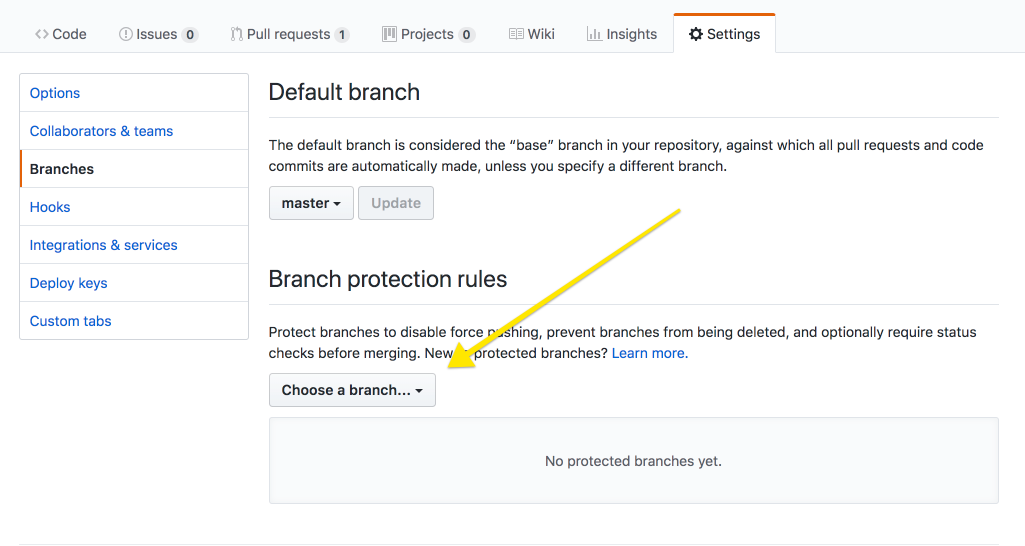
Task: Select the Settings tab label
Action: tap(733, 34)
